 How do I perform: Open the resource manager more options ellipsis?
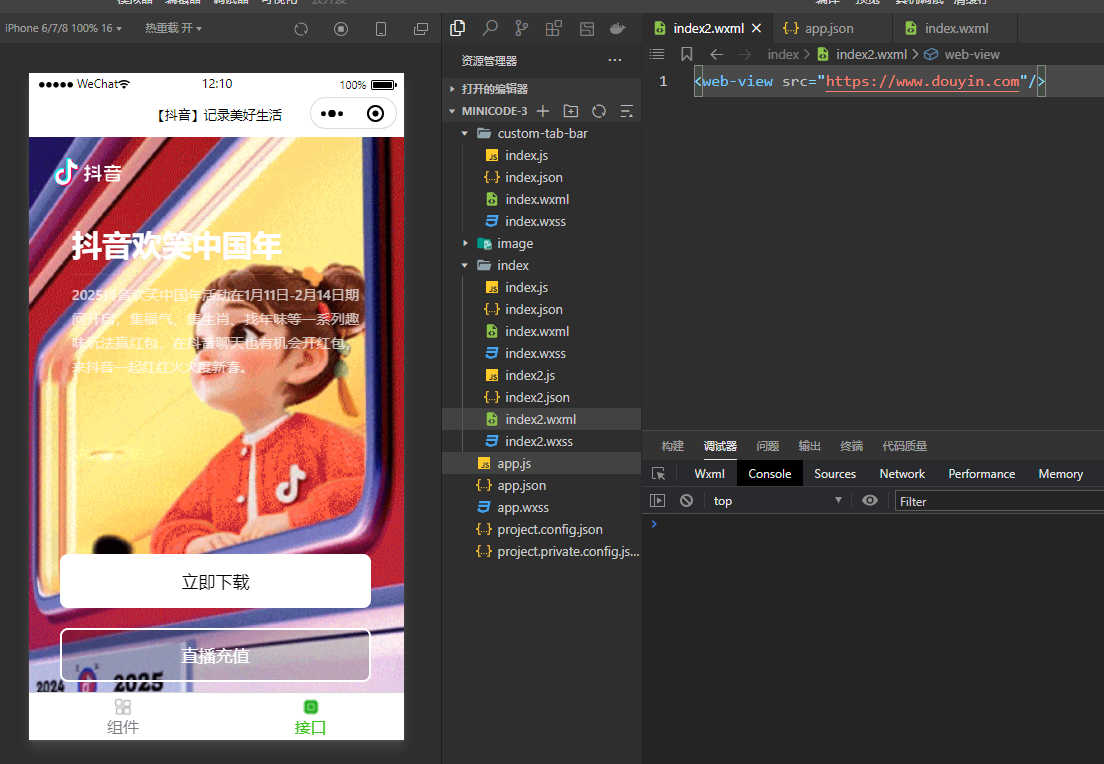coord(615,61)
